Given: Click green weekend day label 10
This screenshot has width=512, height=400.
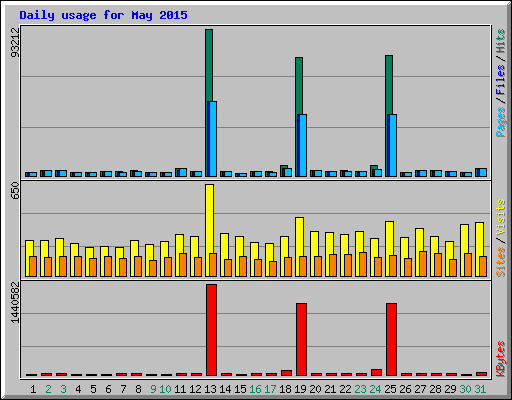Looking at the screenshot, I should click(x=166, y=389).
